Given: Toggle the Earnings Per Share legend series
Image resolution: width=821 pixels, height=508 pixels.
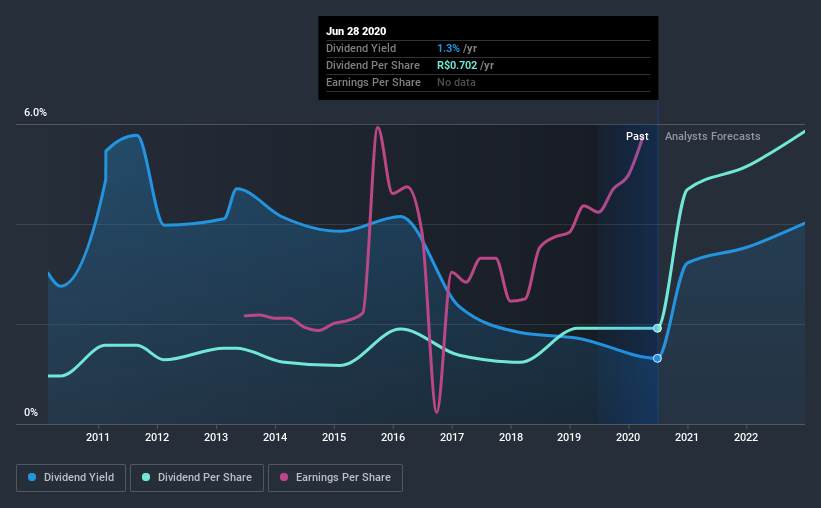Looking at the screenshot, I should [x=335, y=478].
